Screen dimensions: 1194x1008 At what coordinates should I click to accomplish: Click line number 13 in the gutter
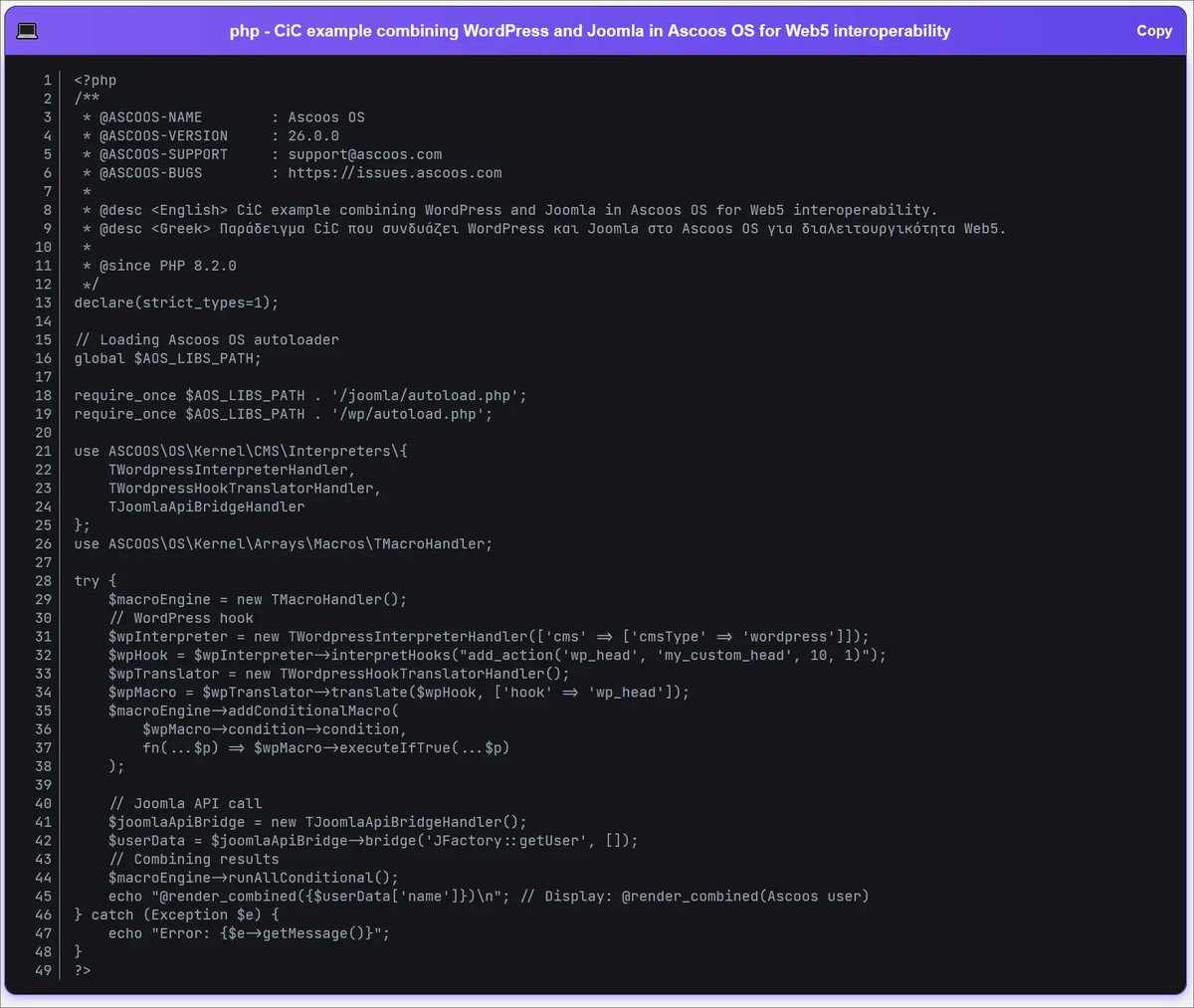[43, 302]
